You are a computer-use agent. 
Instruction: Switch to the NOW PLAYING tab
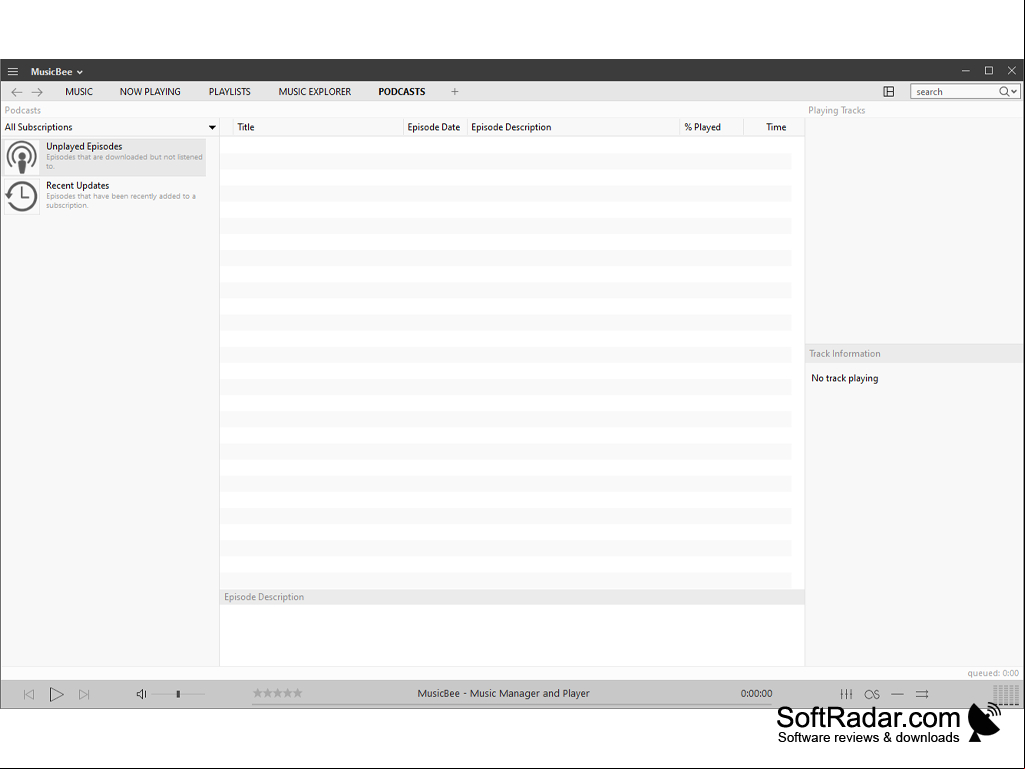point(150,92)
